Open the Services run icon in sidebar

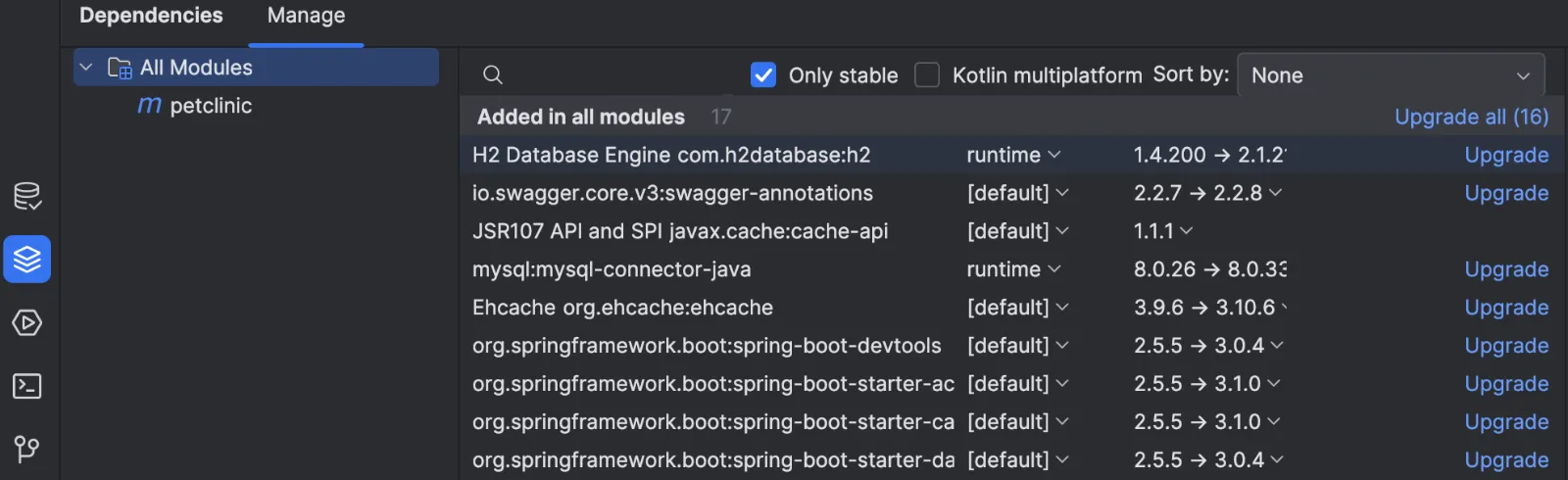click(27, 323)
